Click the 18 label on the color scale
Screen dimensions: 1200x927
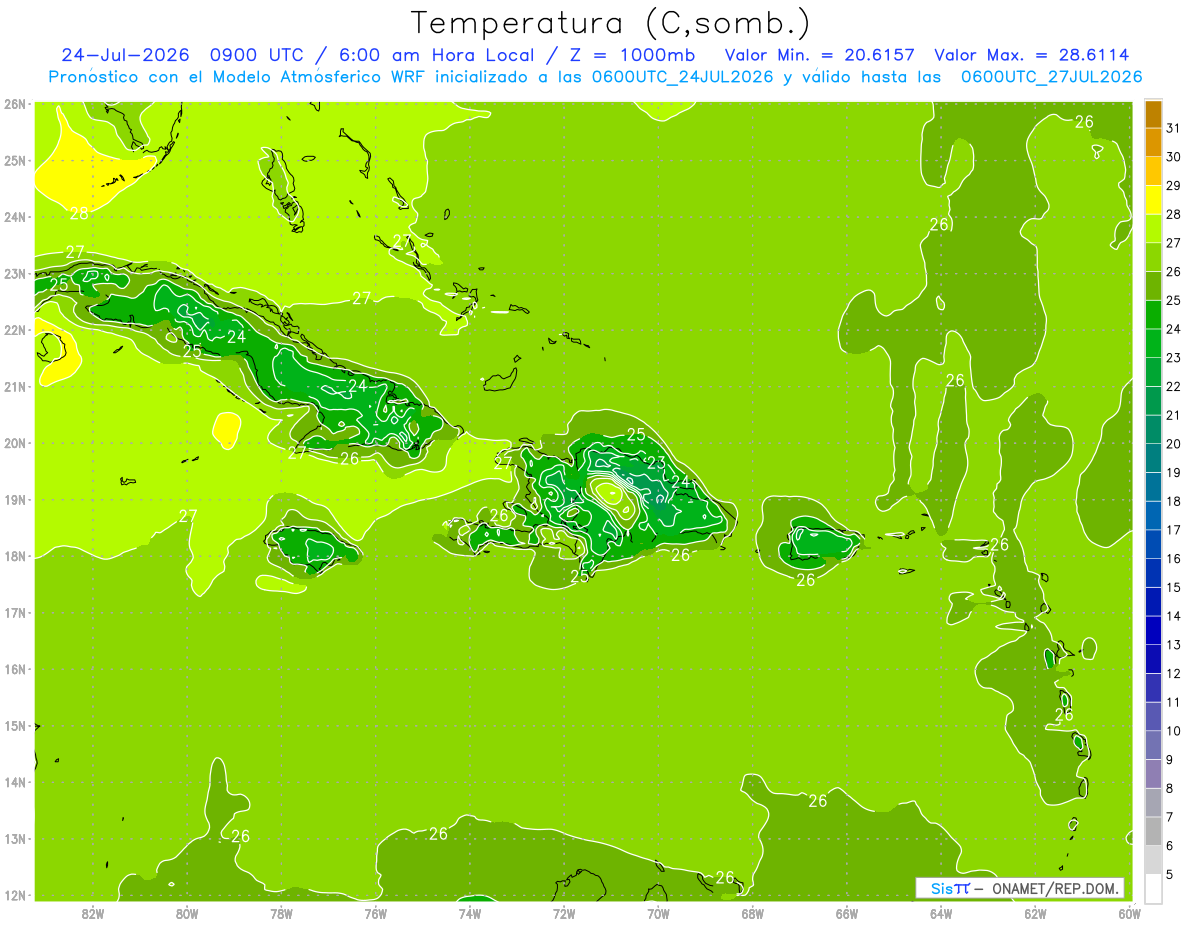click(1174, 501)
